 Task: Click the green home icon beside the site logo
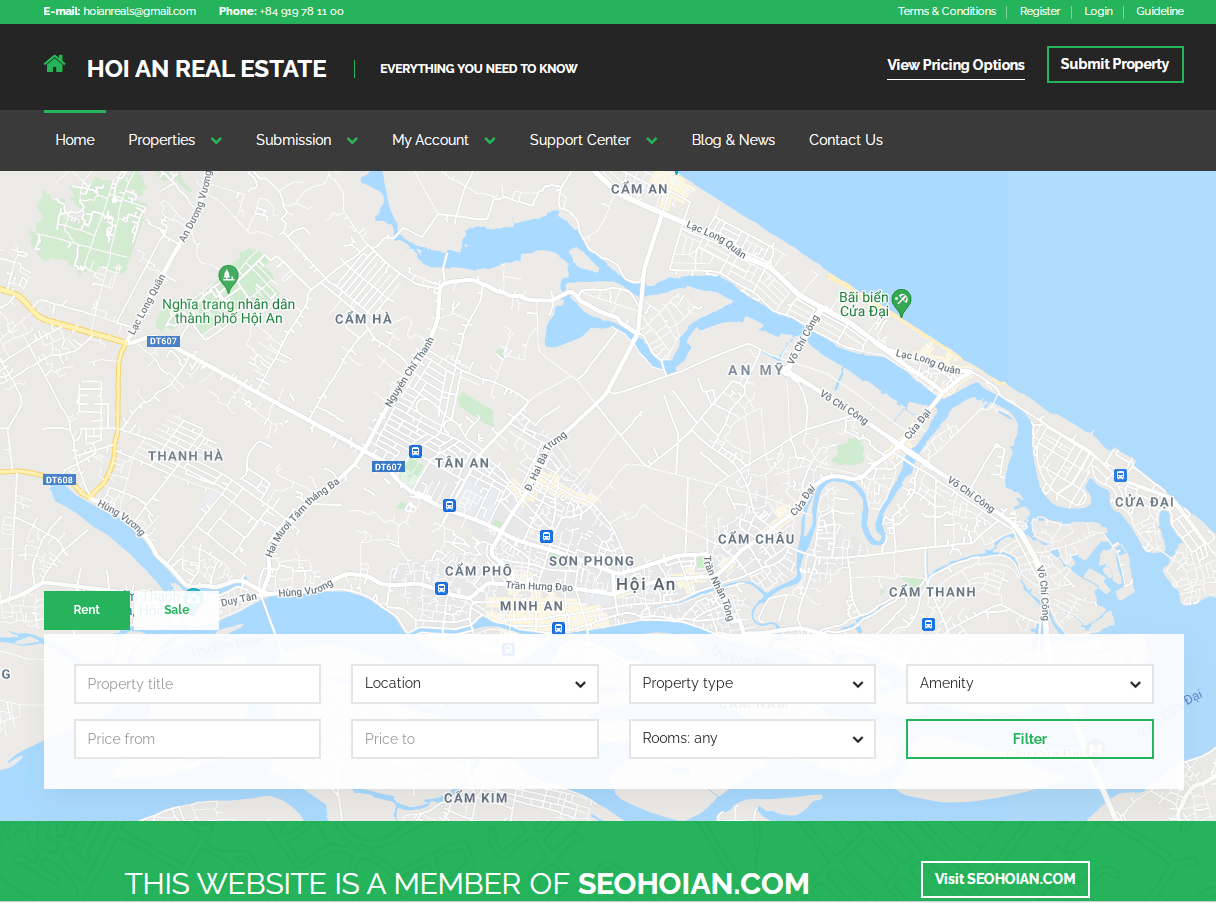point(54,62)
